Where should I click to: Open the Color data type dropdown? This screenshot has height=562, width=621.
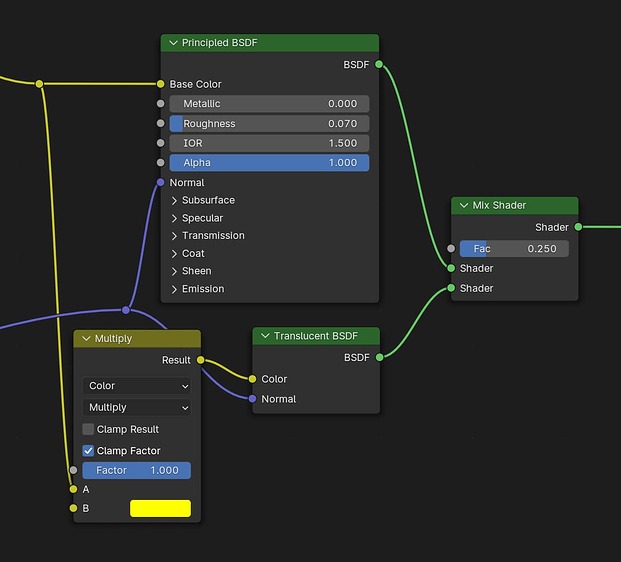click(x=137, y=386)
